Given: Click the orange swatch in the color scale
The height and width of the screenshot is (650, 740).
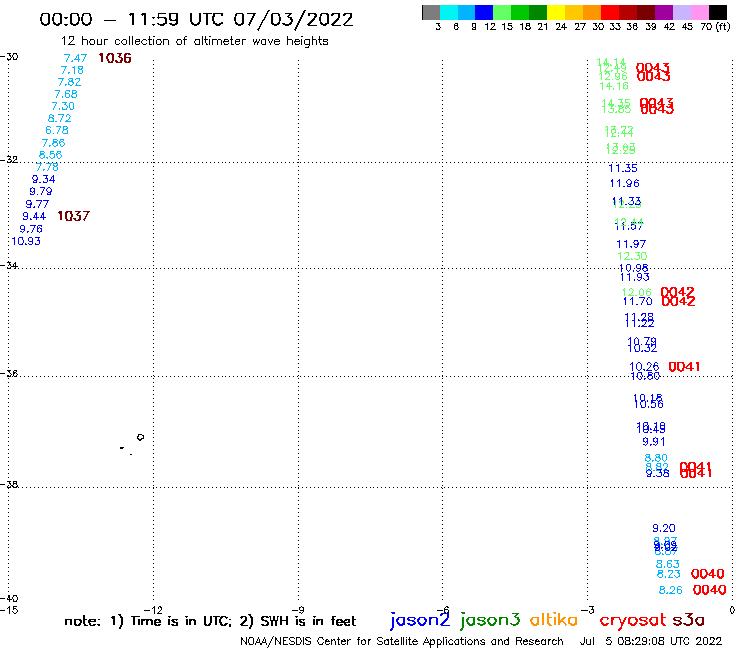Looking at the screenshot, I should point(592,12).
